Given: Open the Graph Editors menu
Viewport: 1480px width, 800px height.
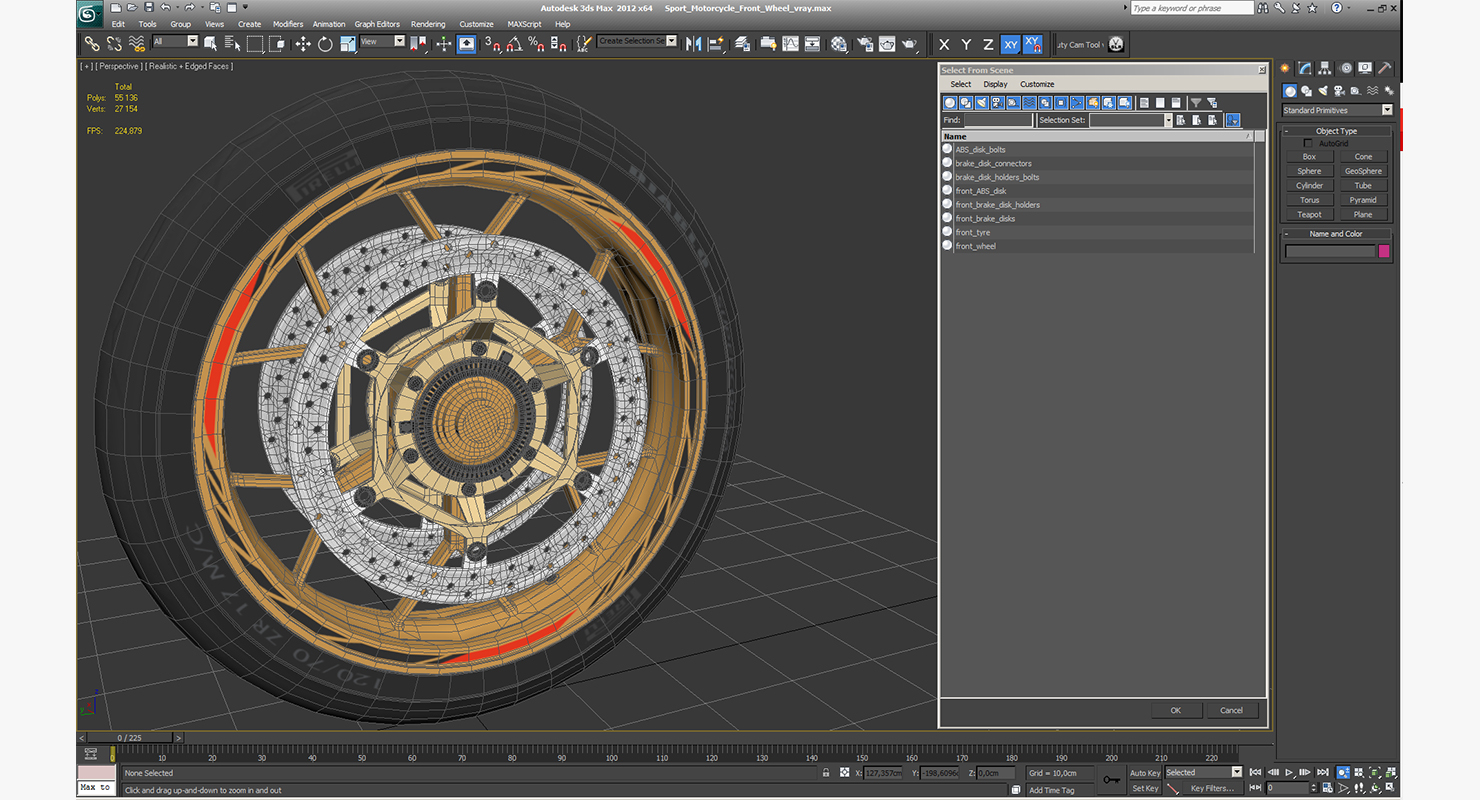Looking at the screenshot, I should [377, 24].
